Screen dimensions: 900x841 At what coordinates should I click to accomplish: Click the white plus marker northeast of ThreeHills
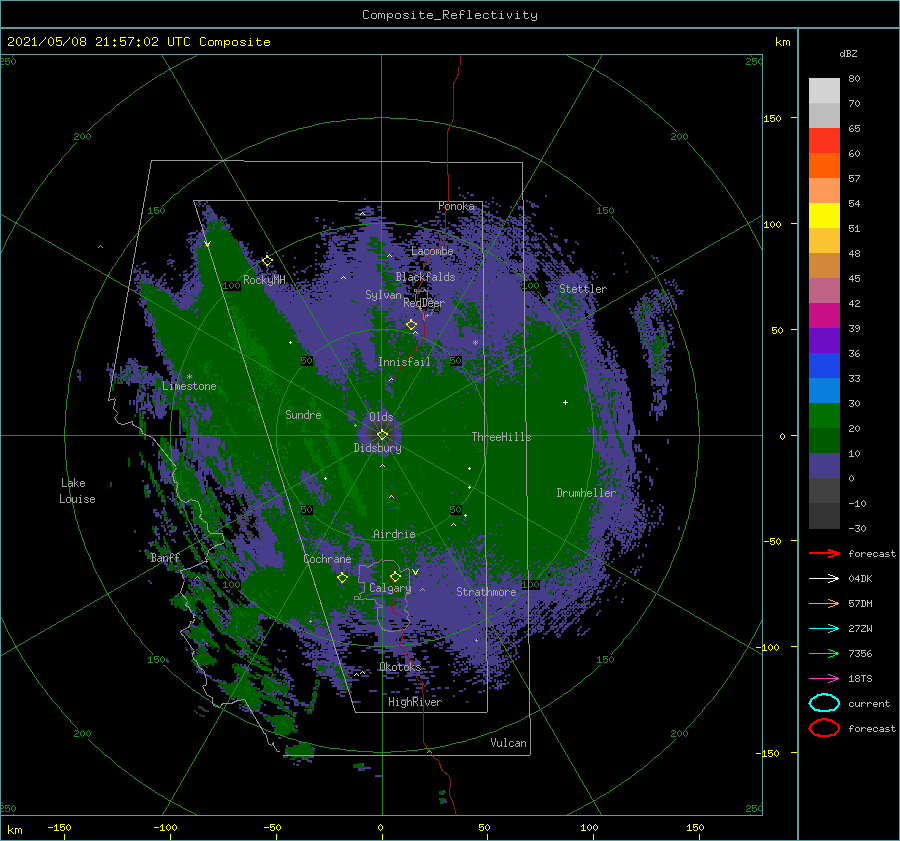[x=565, y=402]
